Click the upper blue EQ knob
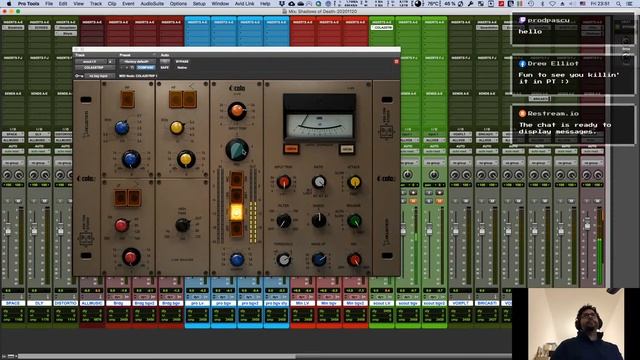This screenshot has width=640, height=360. (x=122, y=128)
